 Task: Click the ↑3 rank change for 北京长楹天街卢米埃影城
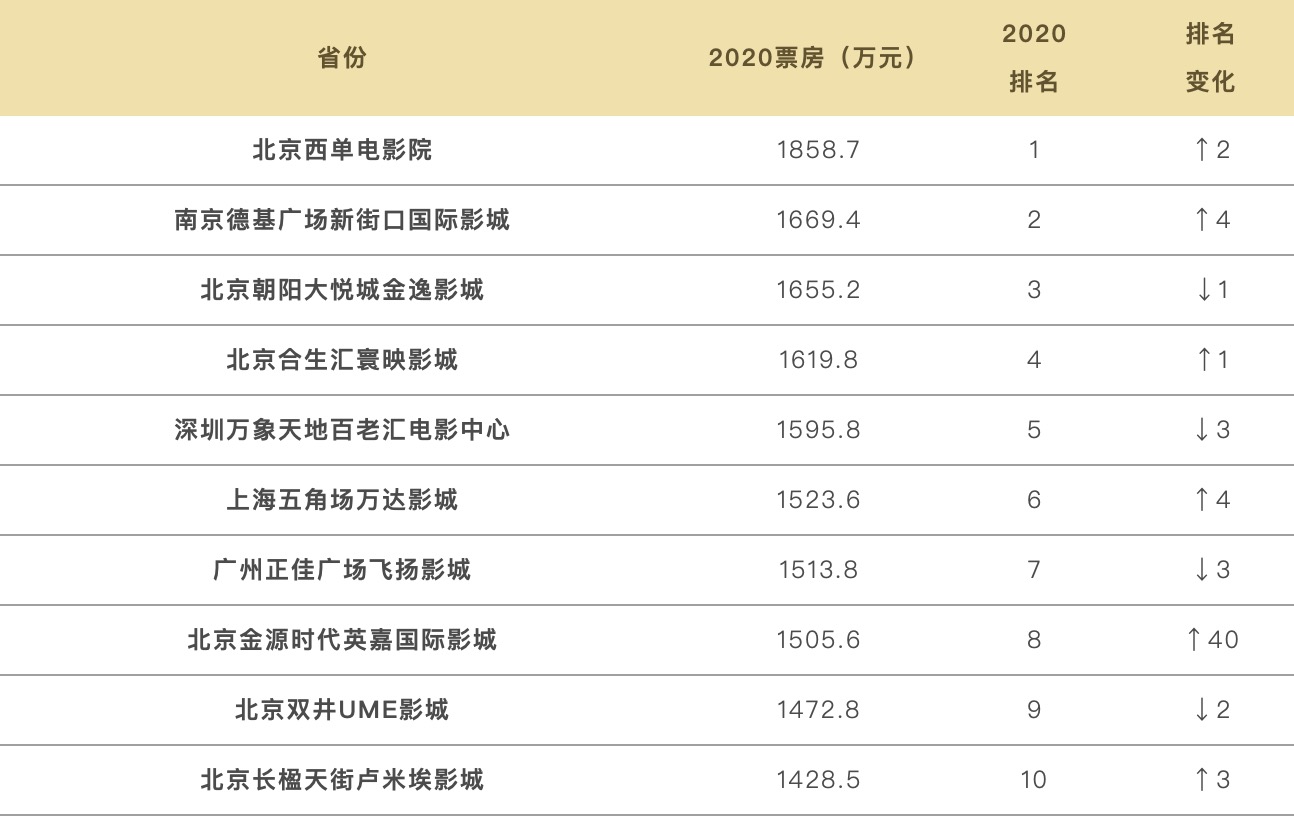pyautogui.click(x=1211, y=780)
